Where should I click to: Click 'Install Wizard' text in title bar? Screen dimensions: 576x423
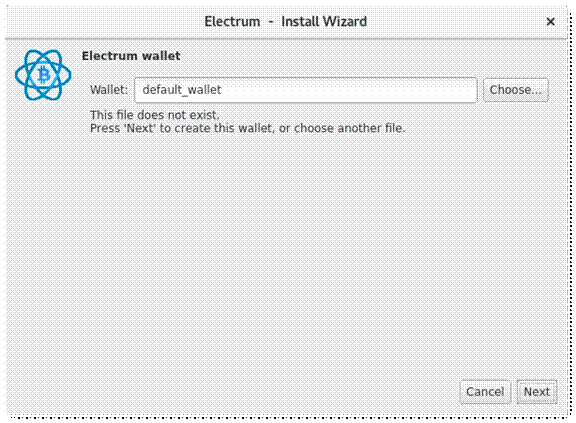tap(324, 21)
